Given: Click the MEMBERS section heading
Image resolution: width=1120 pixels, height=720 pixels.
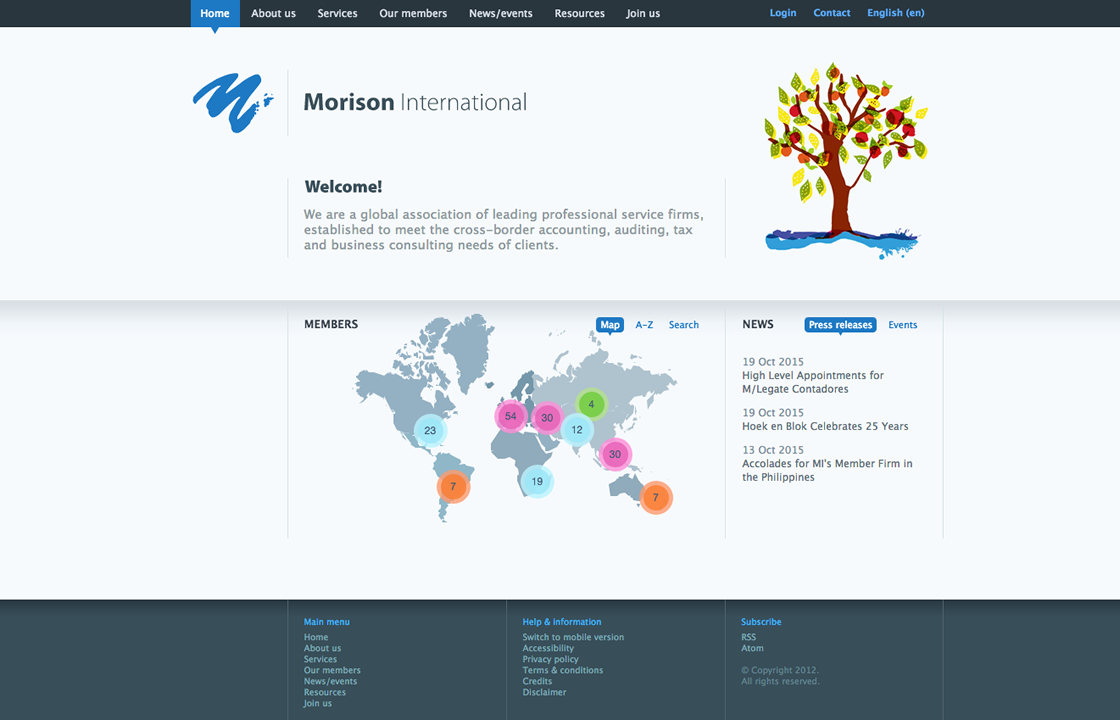Looking at the screenshot, I should pyautogui.click(x=331, y=324).
